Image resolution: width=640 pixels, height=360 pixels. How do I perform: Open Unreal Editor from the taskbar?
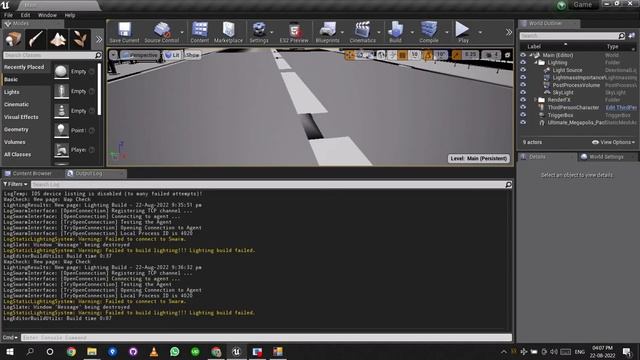click(236, 351)
